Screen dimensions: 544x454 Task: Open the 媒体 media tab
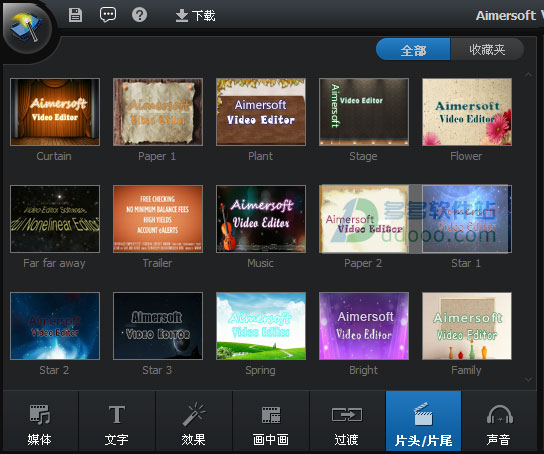40,422
